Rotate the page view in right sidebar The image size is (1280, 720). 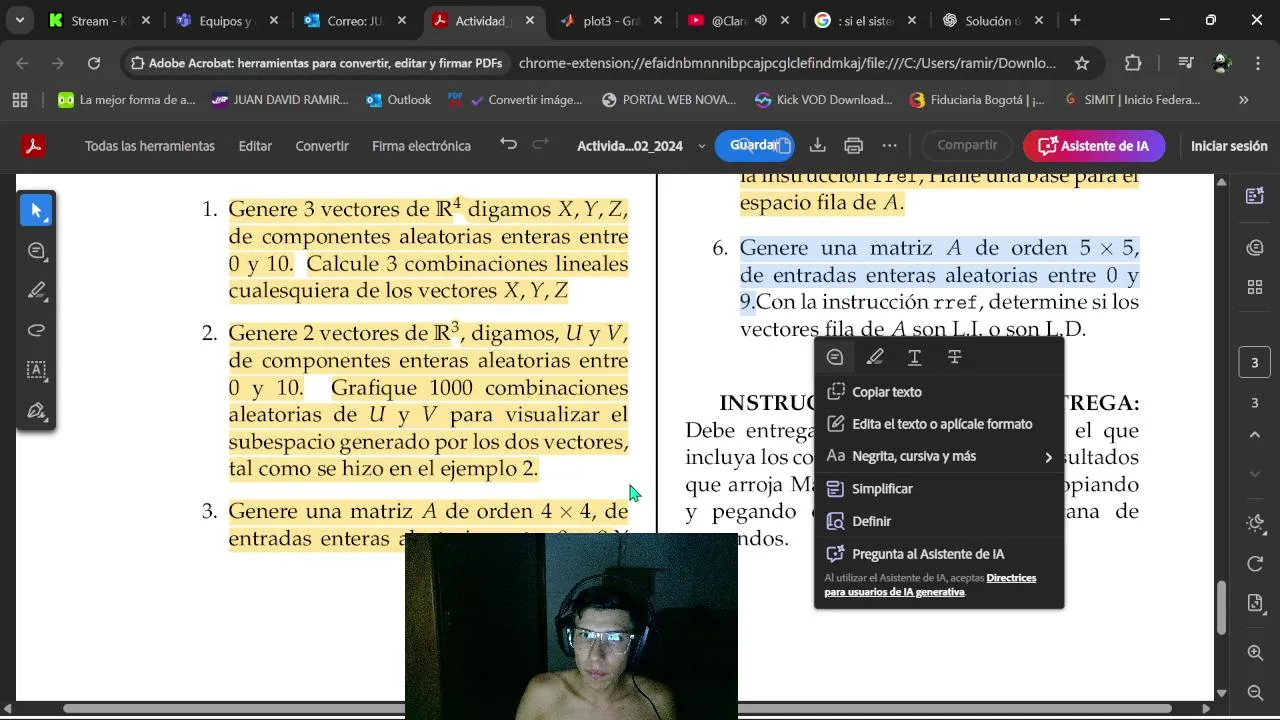point(1255,565)
